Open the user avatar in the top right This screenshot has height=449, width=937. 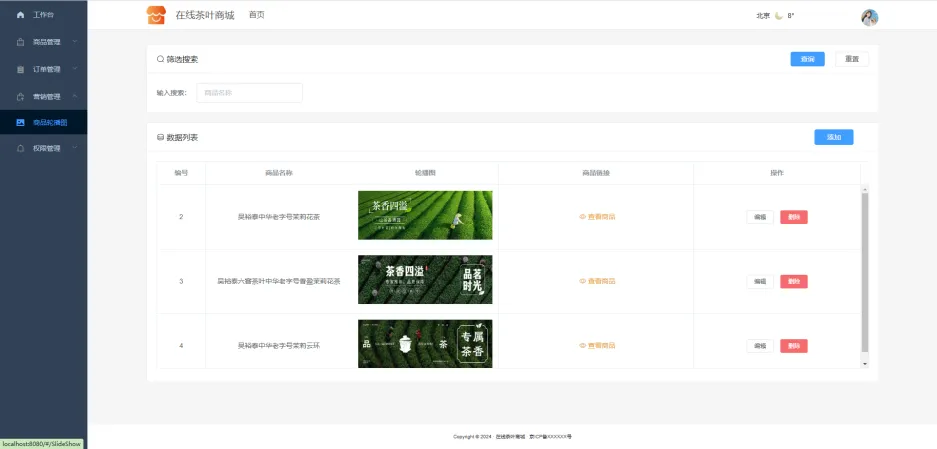coord(869,17)
